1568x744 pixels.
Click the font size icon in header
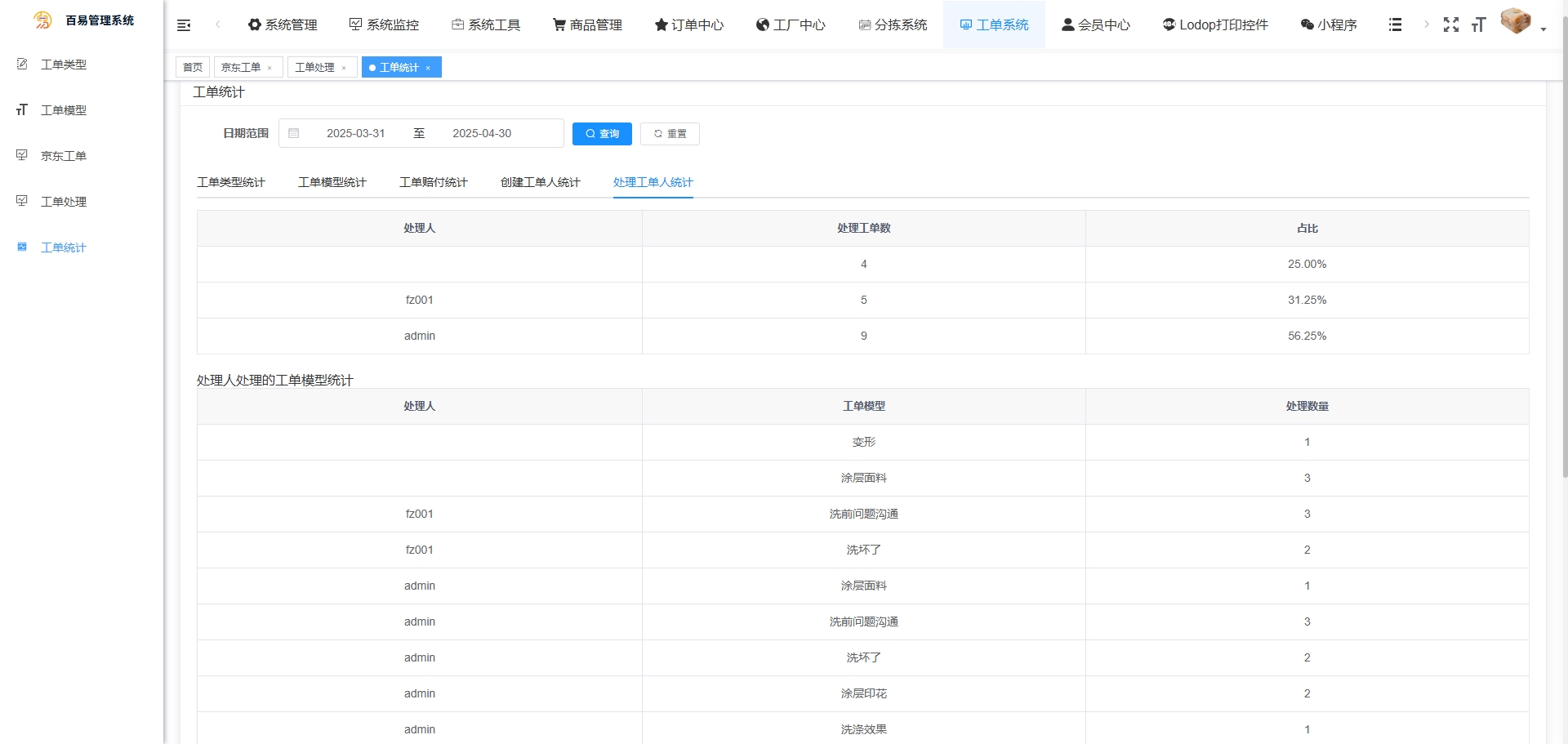[1478, 25]
